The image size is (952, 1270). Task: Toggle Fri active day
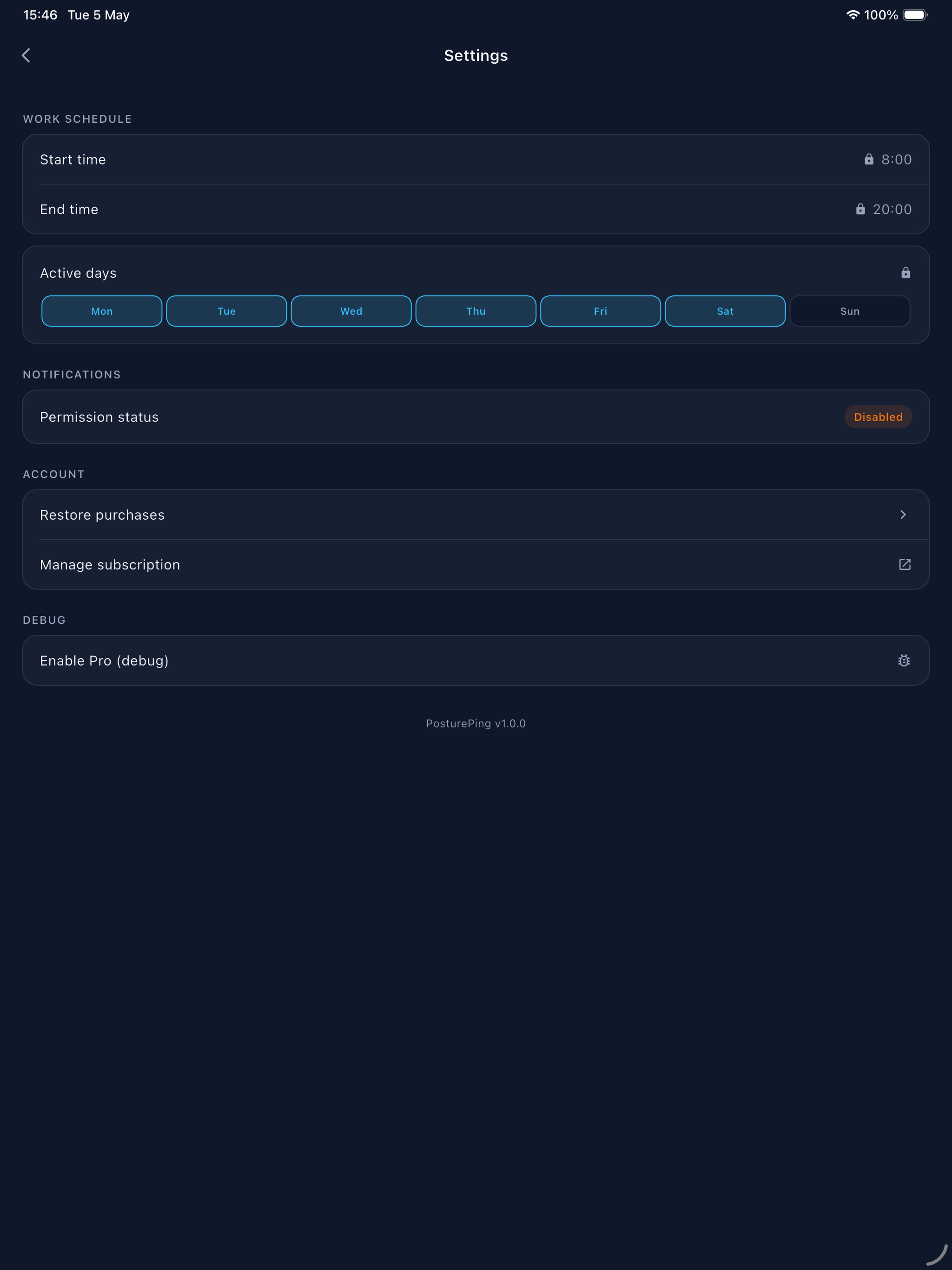pyautogui.click(x=600, y=311)
